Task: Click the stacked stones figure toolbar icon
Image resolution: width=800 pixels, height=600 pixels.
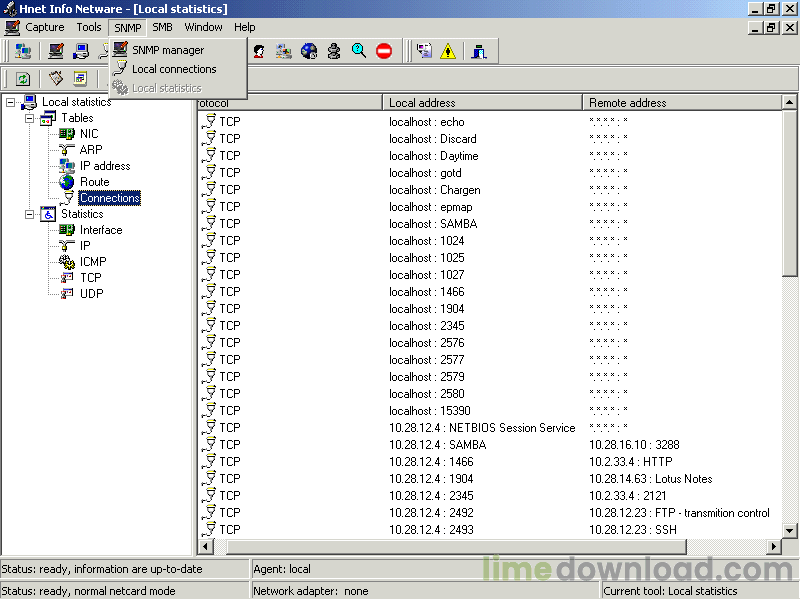Action: point(334,51)
